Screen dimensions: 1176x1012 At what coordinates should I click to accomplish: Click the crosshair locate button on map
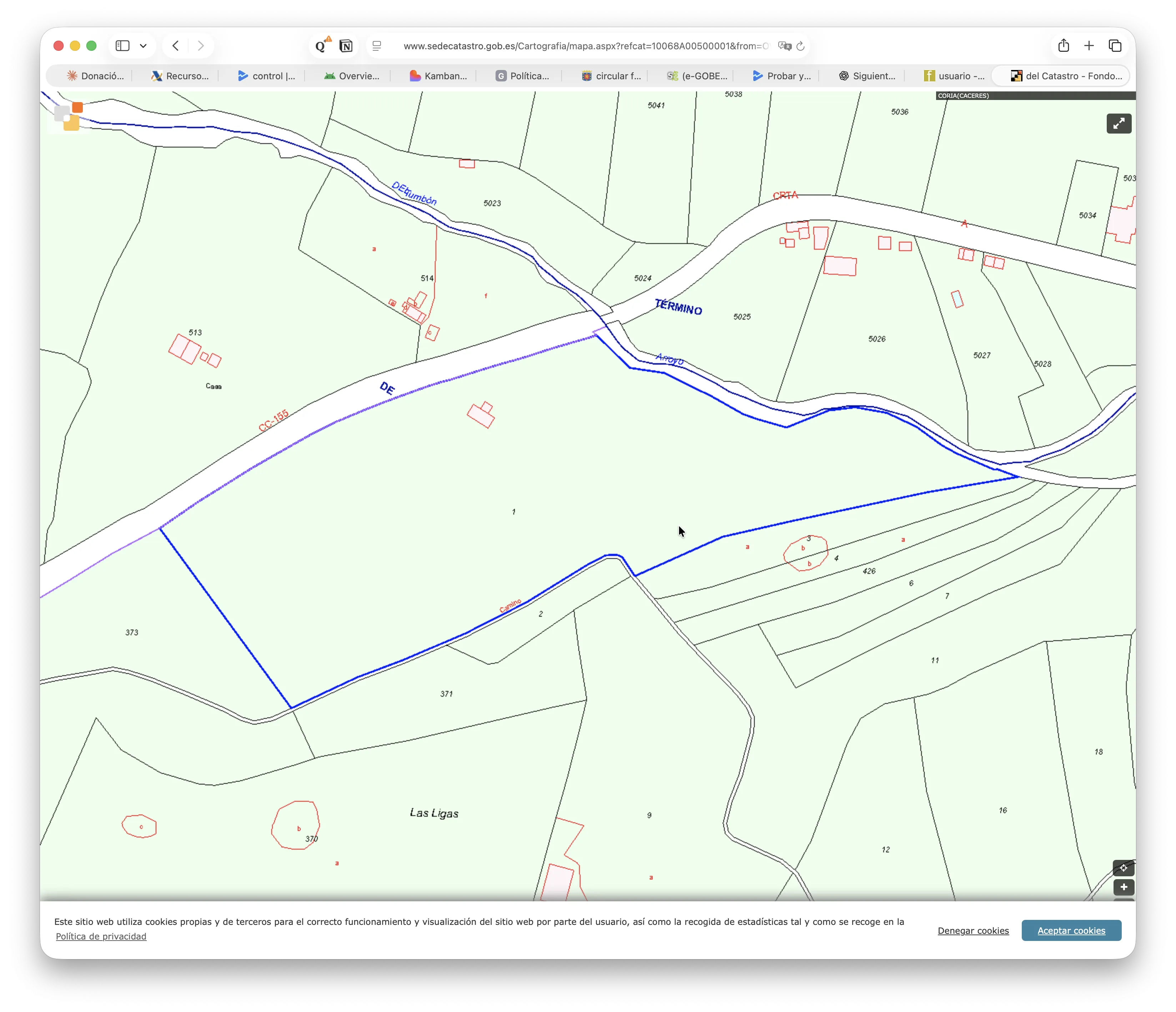coord(1123,868)
